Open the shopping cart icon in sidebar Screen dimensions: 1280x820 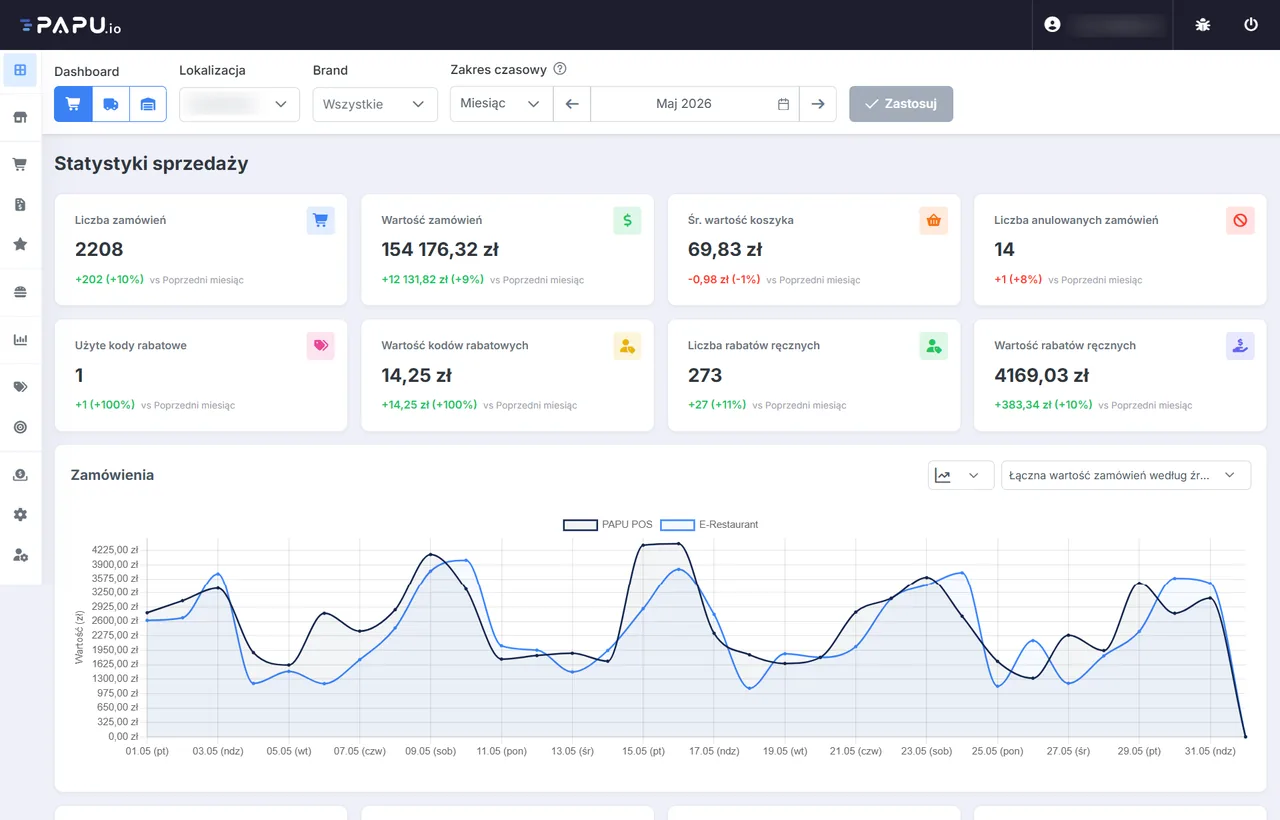point(20,164)
